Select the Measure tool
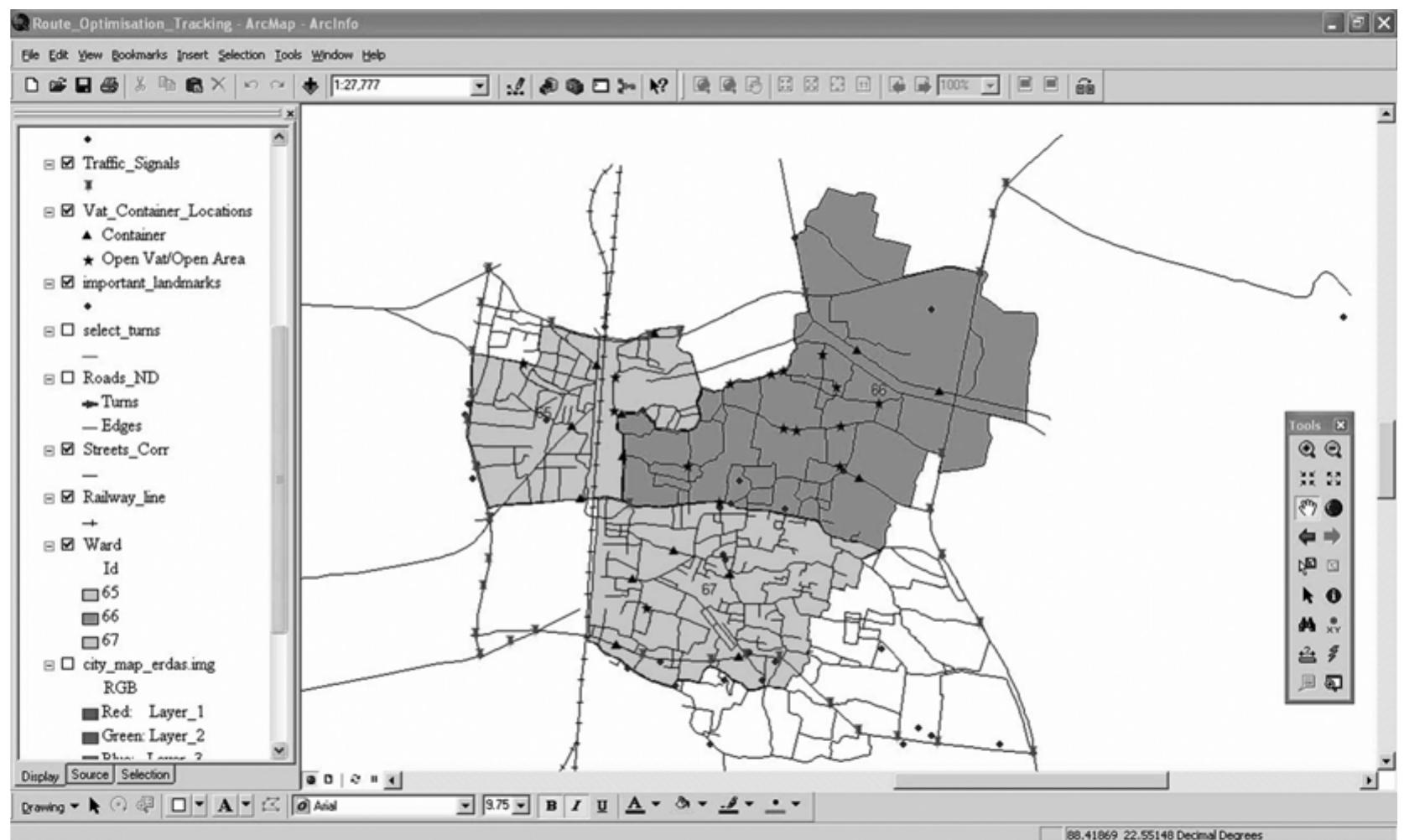 pos(1308,654)
